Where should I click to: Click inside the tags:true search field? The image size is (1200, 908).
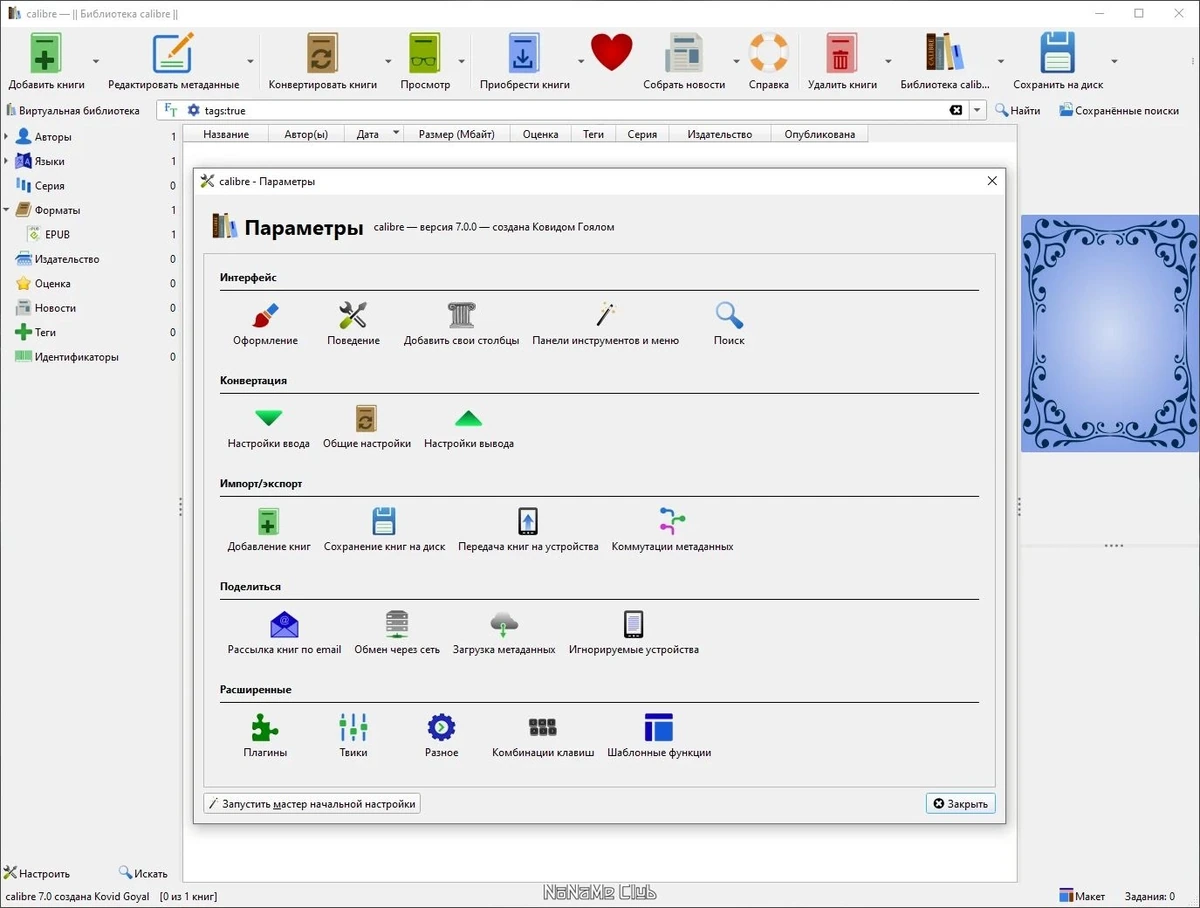570,111
